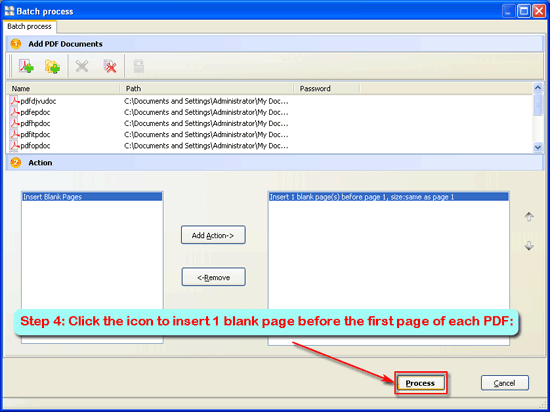Image resolution: width=550 pixels, height=412 pixels.
Task: Click the Cancel button
Action: (504, 383)
